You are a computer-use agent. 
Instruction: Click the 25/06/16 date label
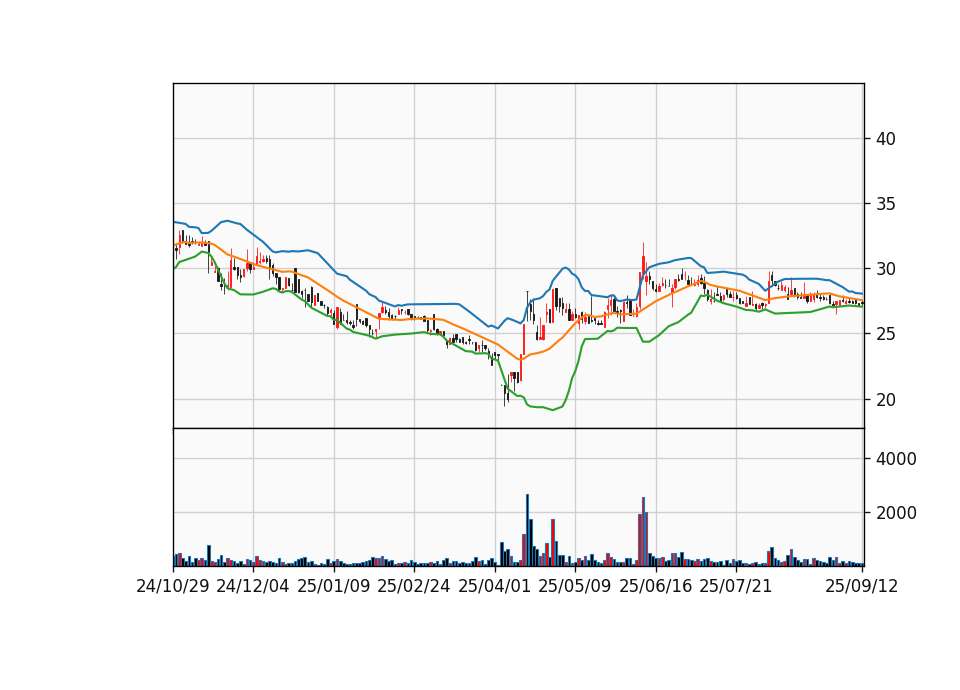click(656, 587)
